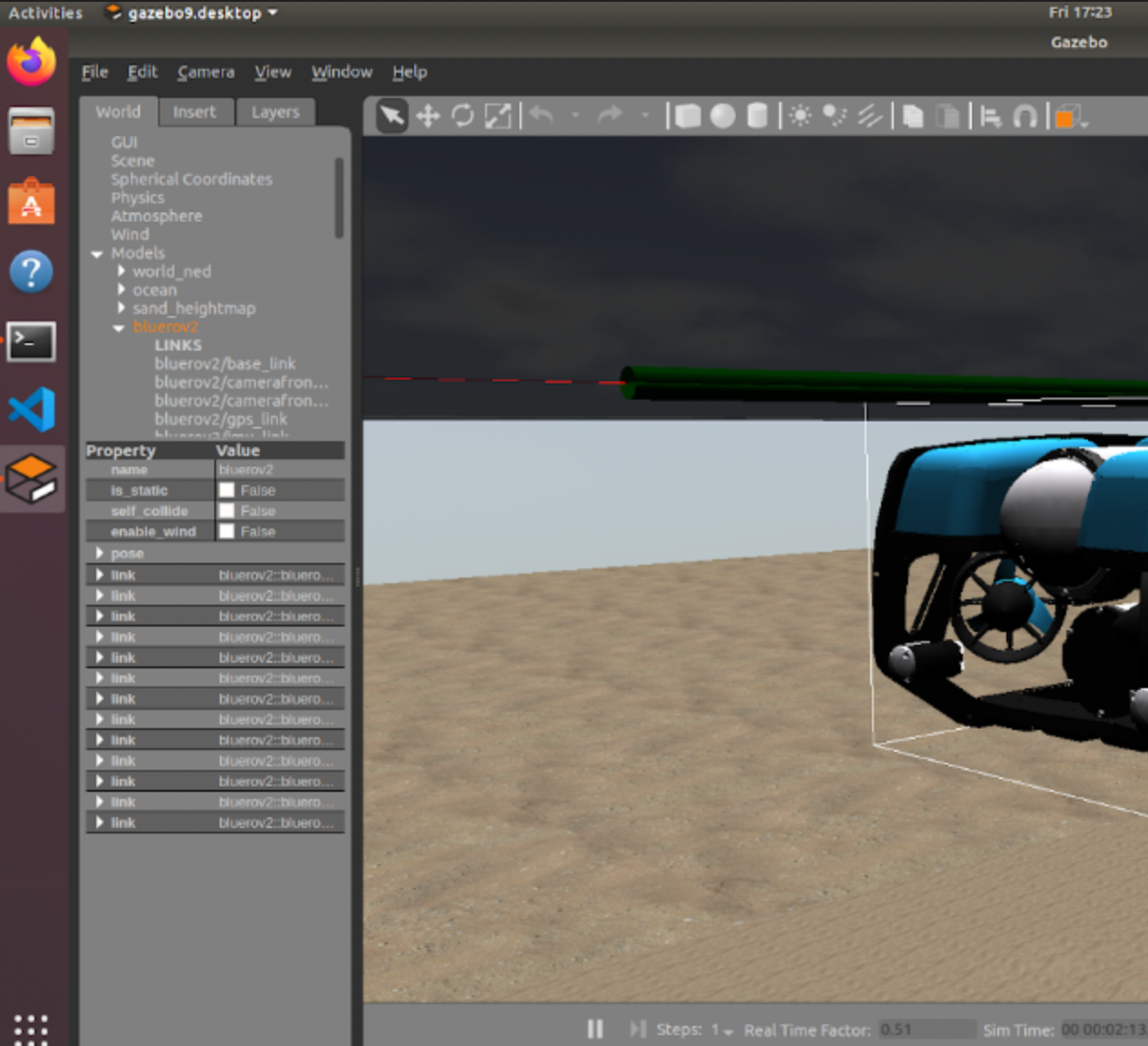Switch to the Layers tab

coord(275,112)
